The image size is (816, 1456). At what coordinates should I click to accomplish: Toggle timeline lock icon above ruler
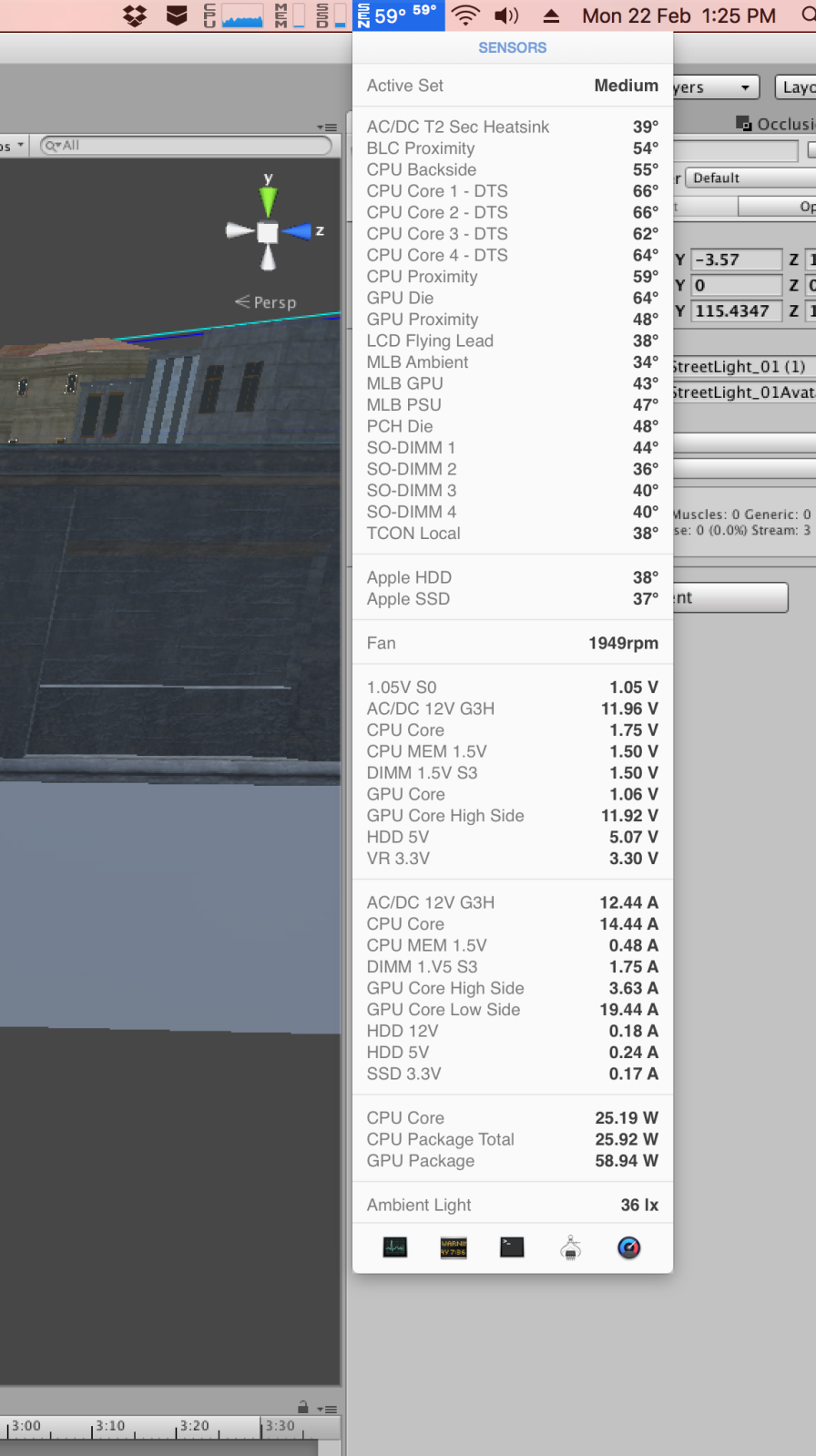pyautogui.click(x=303, y=1407)
